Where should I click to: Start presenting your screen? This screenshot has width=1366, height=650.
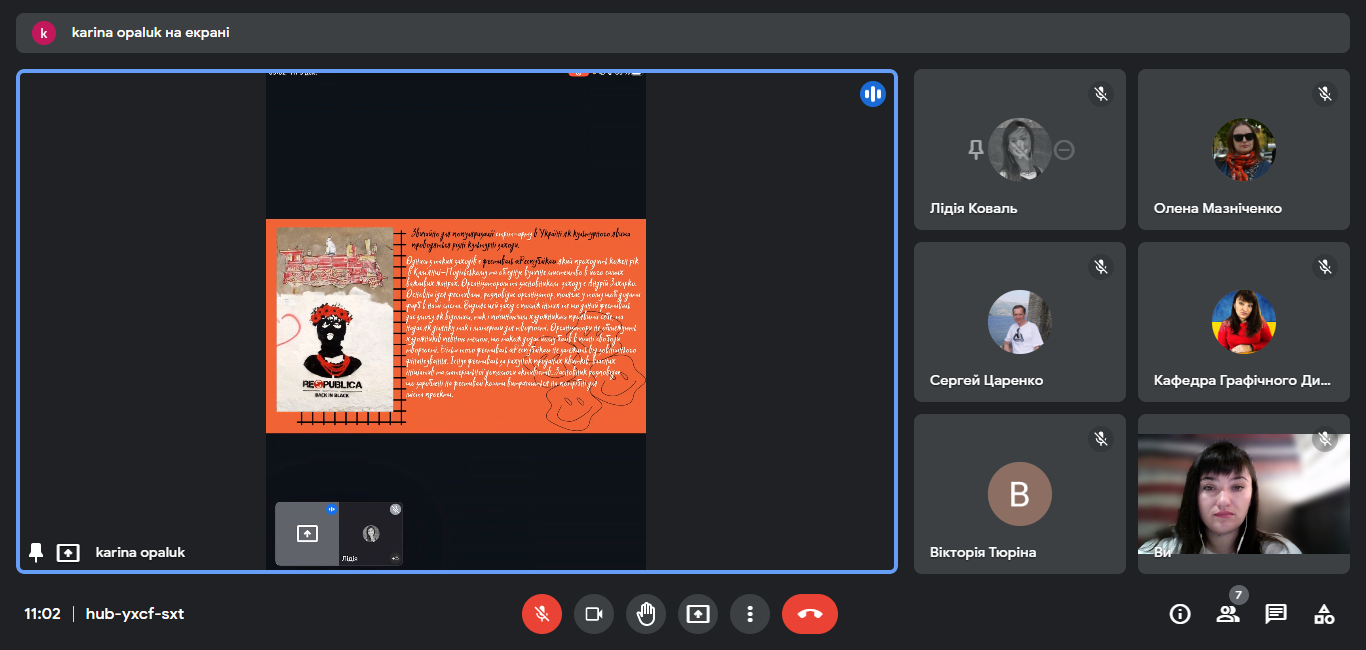(x=698, y=614)
